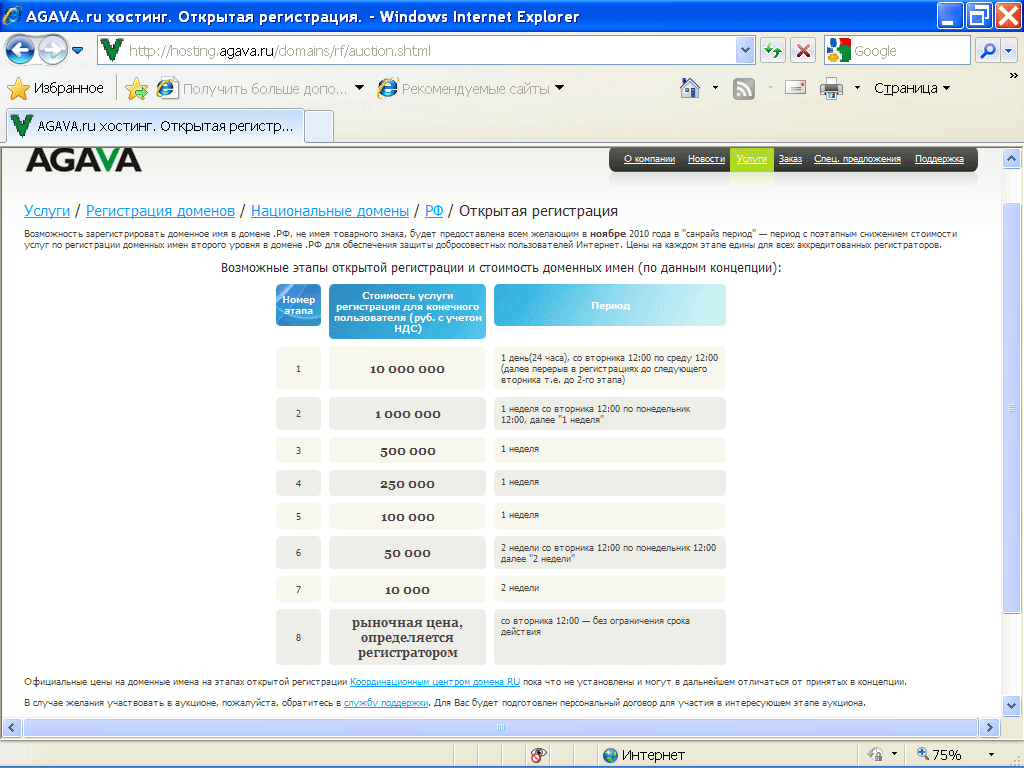Follow the Национальные домены breadcrumb link

point(330,211)
